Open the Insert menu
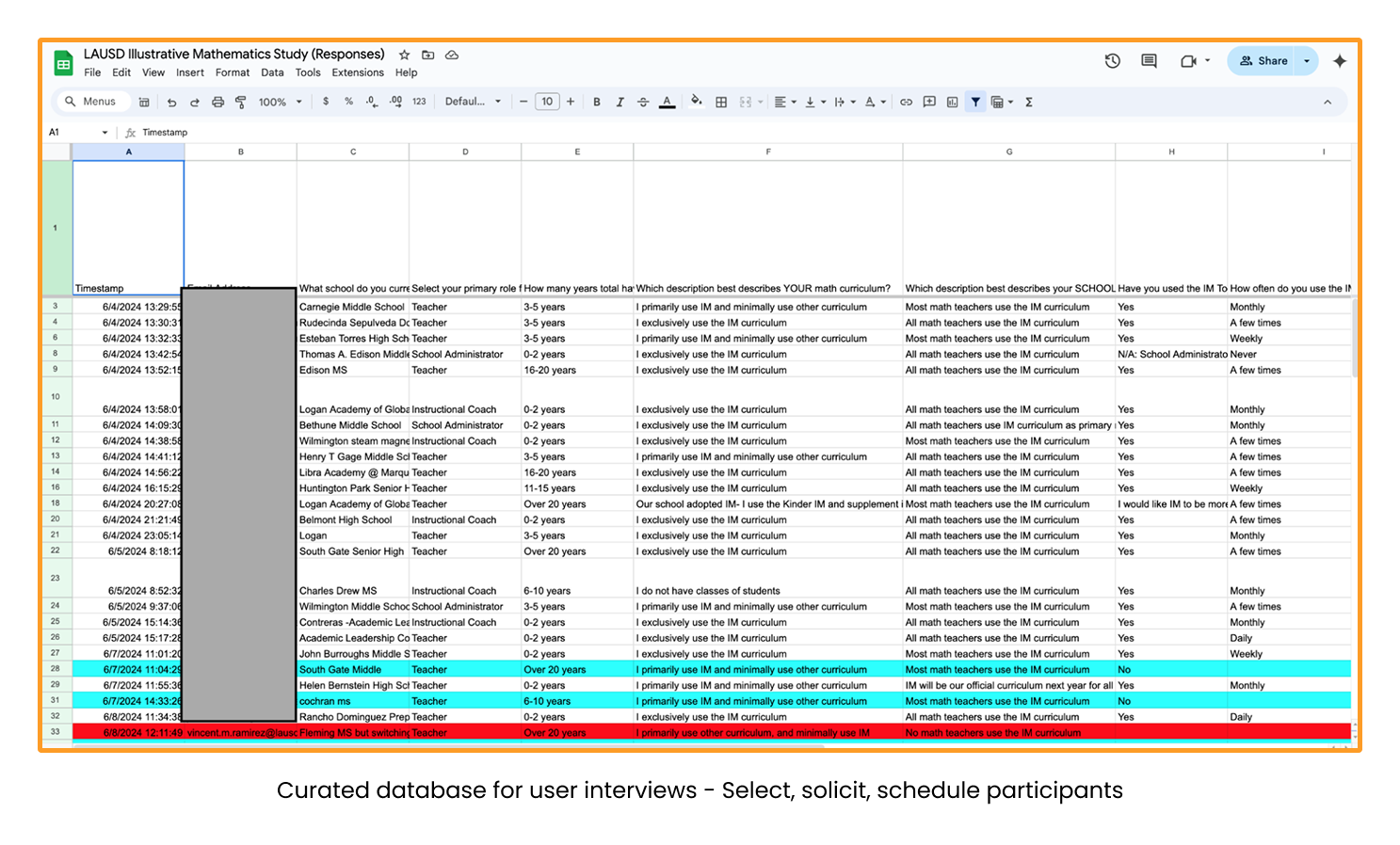The width and height of the screenshot is (1400, 845). coord(189,72)
